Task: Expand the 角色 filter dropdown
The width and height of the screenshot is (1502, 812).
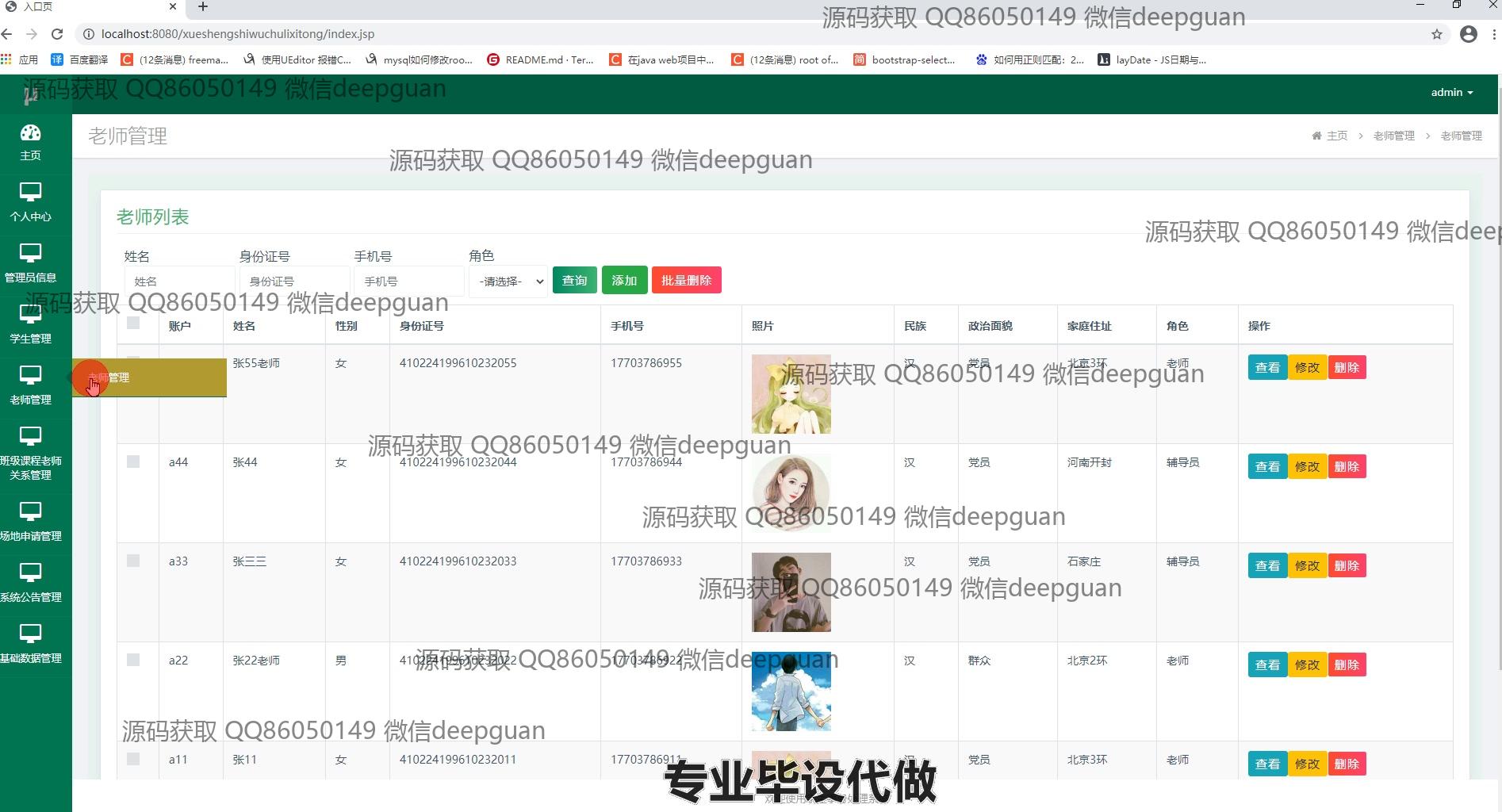Action: pos(508,282)
